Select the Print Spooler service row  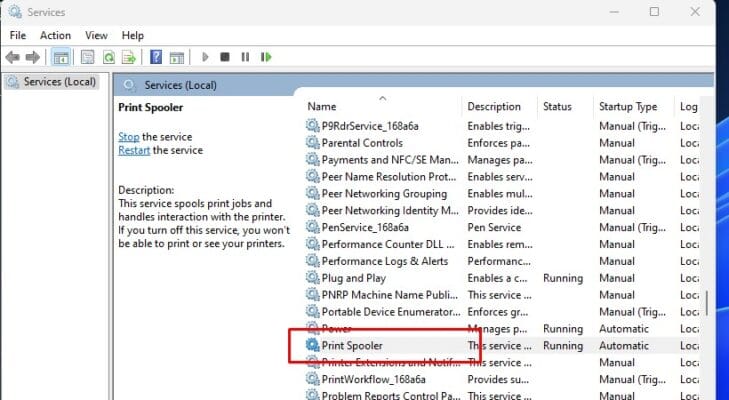tap(502, 346)
